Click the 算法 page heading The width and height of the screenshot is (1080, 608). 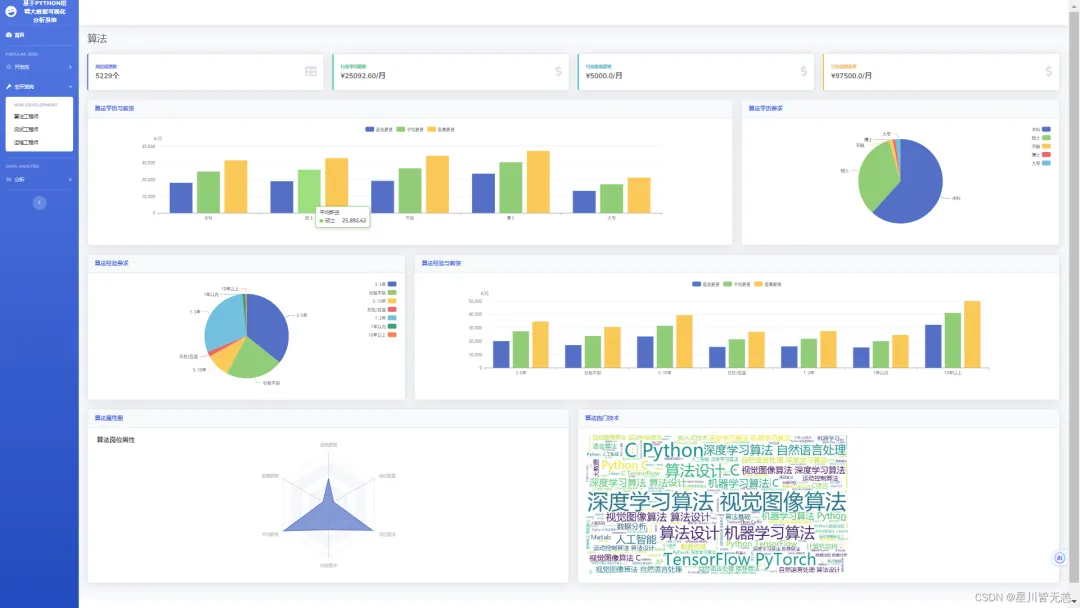(97, 39)
